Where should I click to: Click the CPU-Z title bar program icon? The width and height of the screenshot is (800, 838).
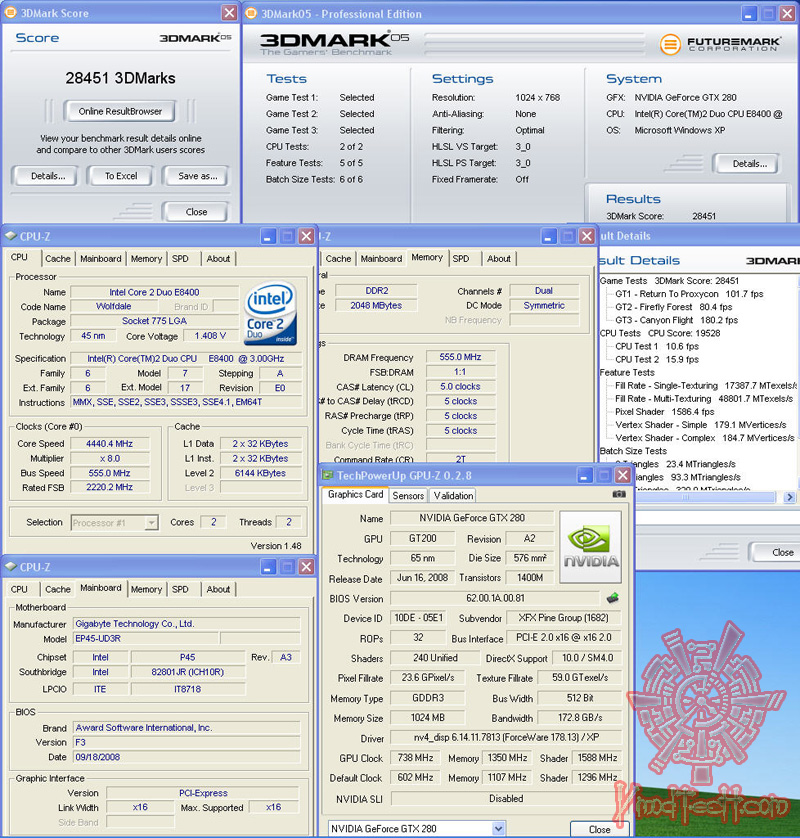[x=9, y=236]
